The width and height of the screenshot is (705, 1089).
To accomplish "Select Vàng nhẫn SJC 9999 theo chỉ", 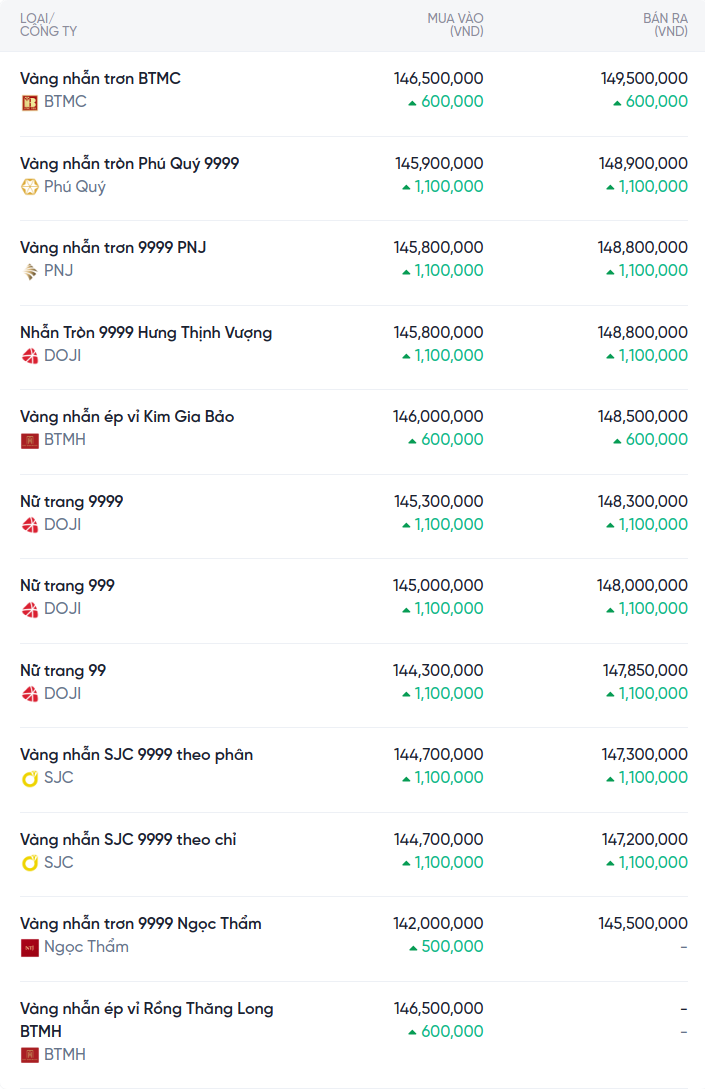I will 128,839.
